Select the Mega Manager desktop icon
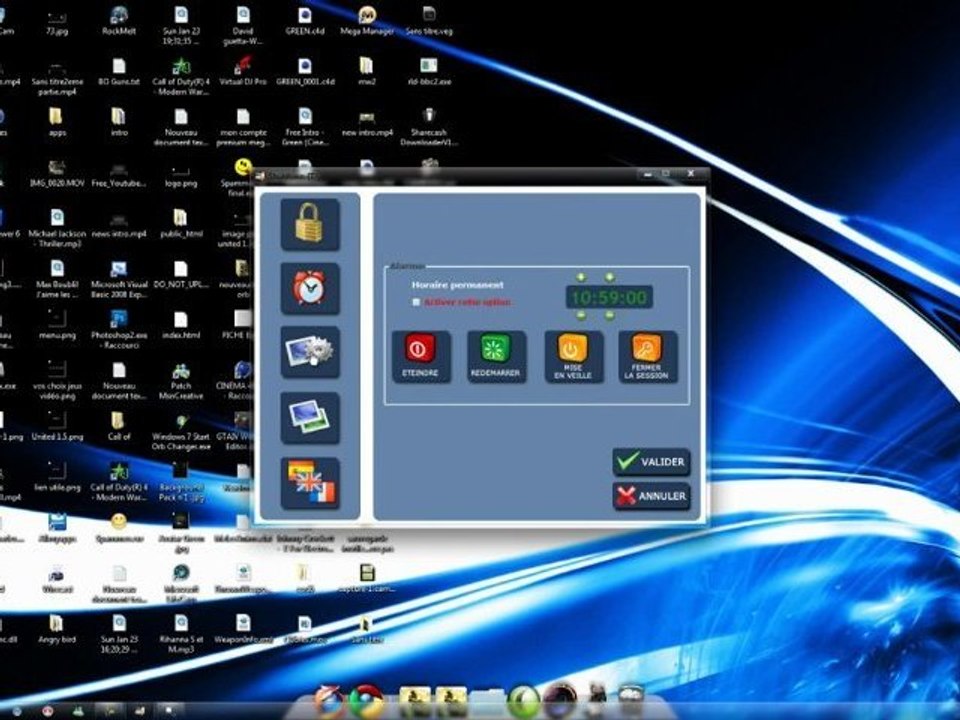The width and height of the screenshot is (960, 720). tap(367, 21)
